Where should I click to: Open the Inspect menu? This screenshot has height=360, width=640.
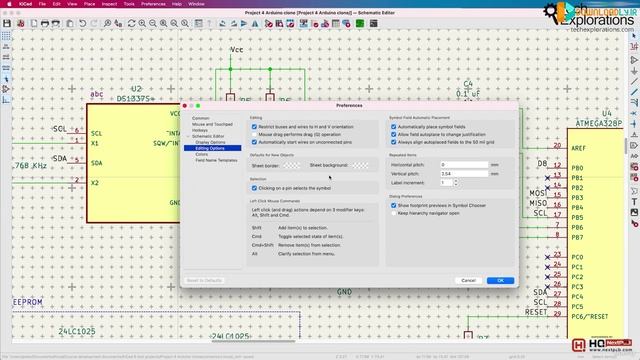coord(109,4)
